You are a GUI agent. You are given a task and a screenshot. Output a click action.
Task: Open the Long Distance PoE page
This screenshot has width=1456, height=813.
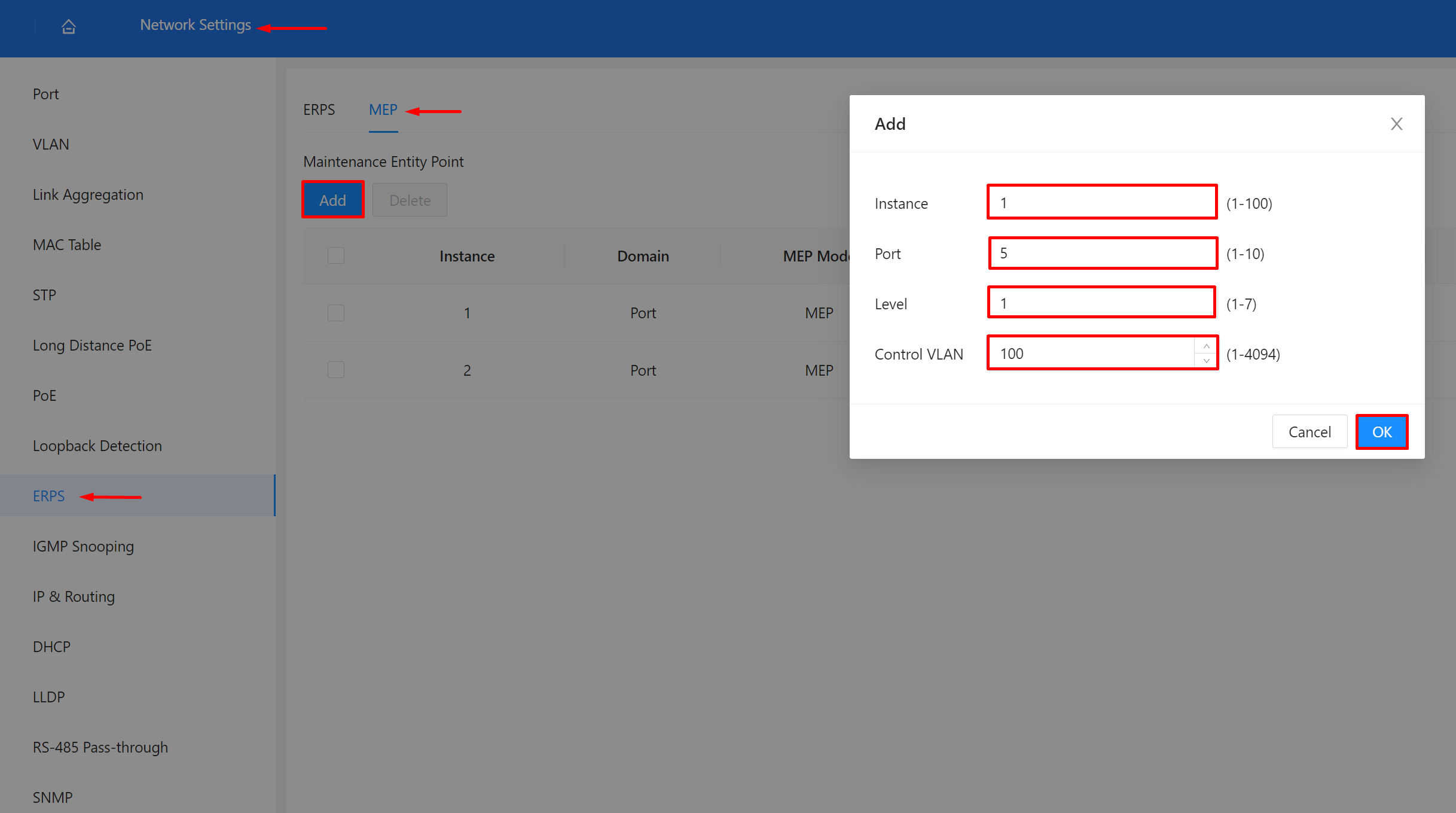(92, 345)
